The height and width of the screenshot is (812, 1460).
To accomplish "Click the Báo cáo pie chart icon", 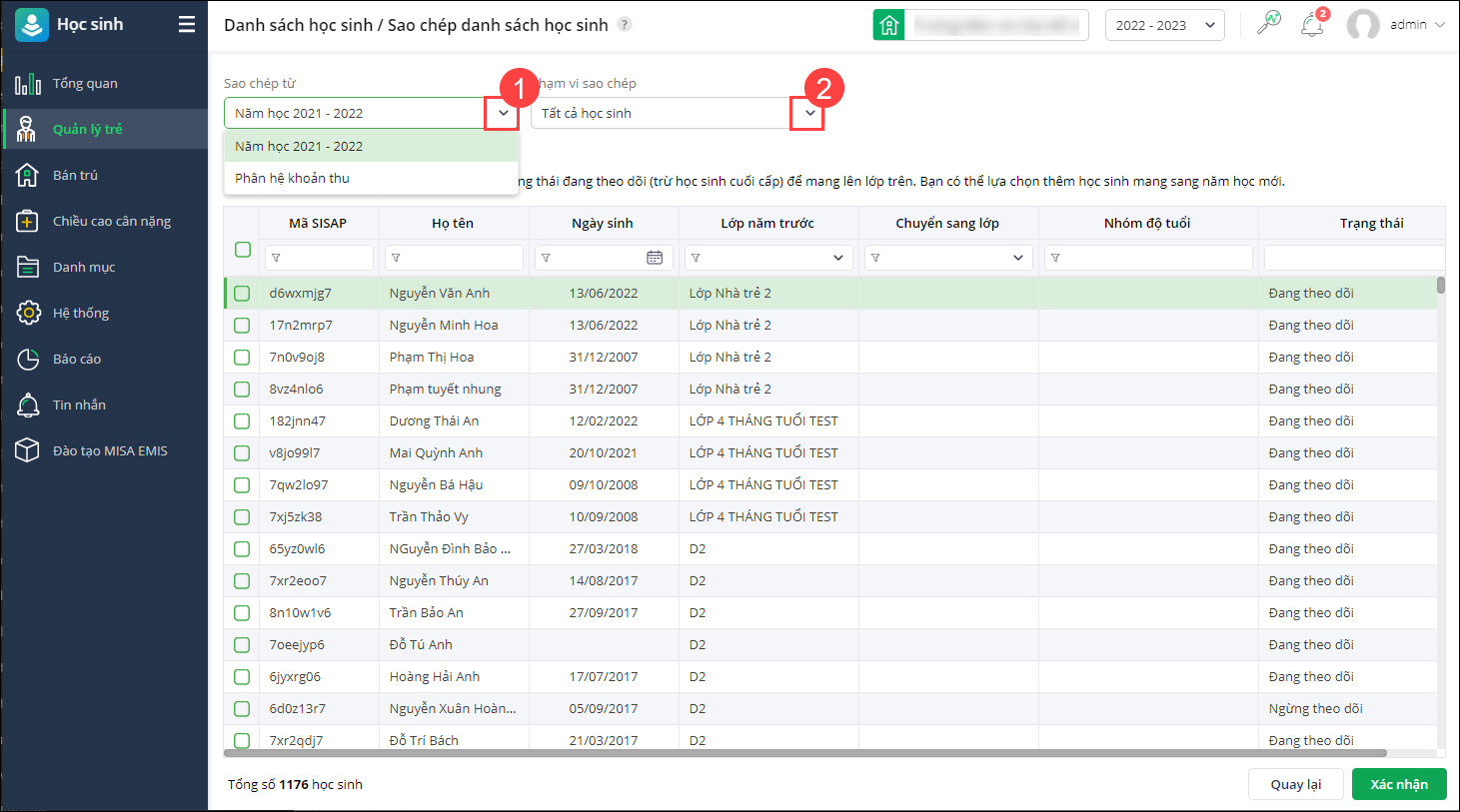I will (x=28, y=359).
